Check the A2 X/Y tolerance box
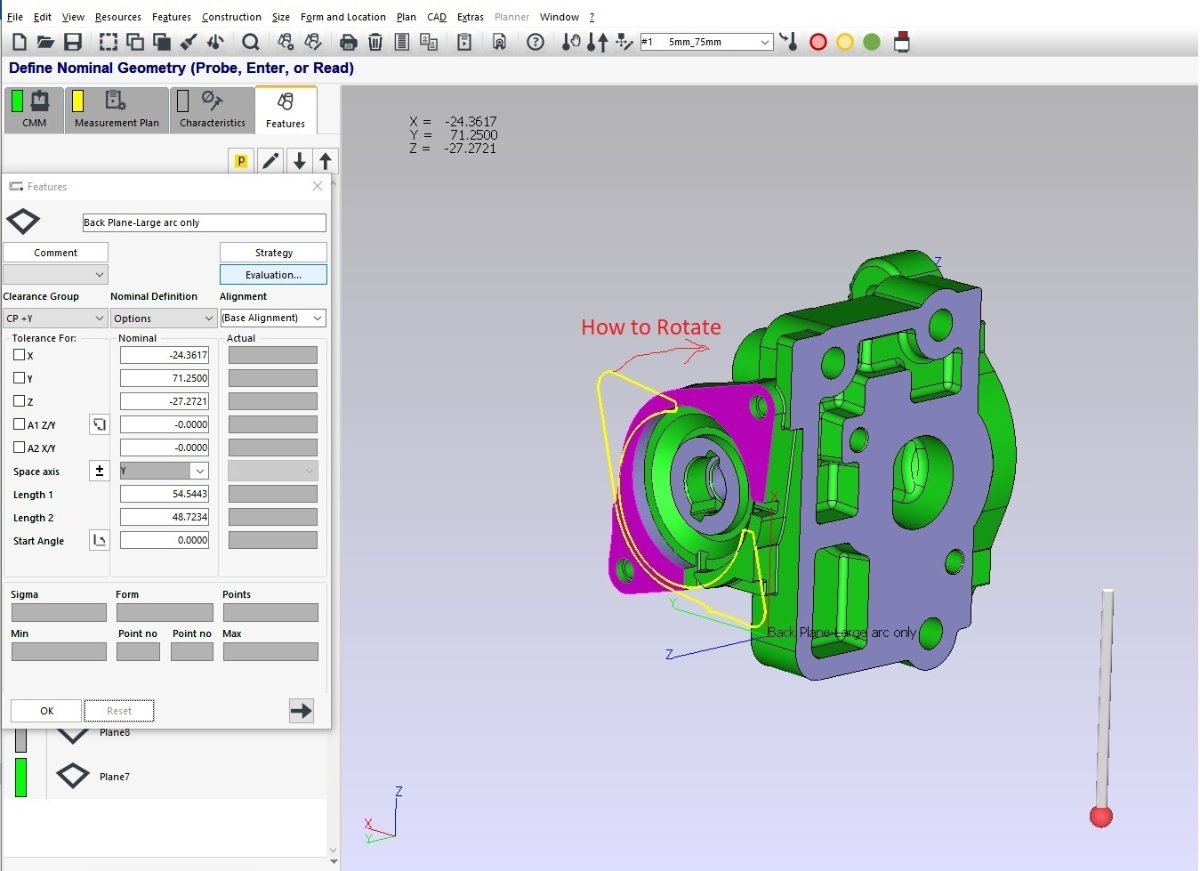Screen dimensions: 1200x871 coord(19,448)
